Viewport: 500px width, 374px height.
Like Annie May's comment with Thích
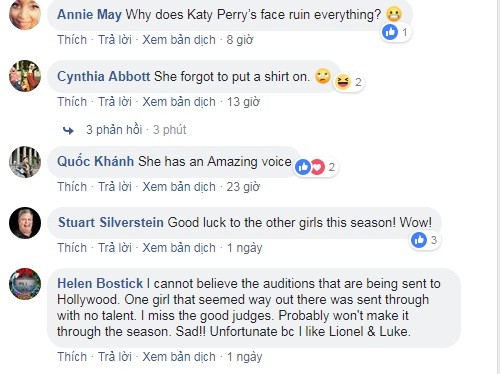point(72,40)
